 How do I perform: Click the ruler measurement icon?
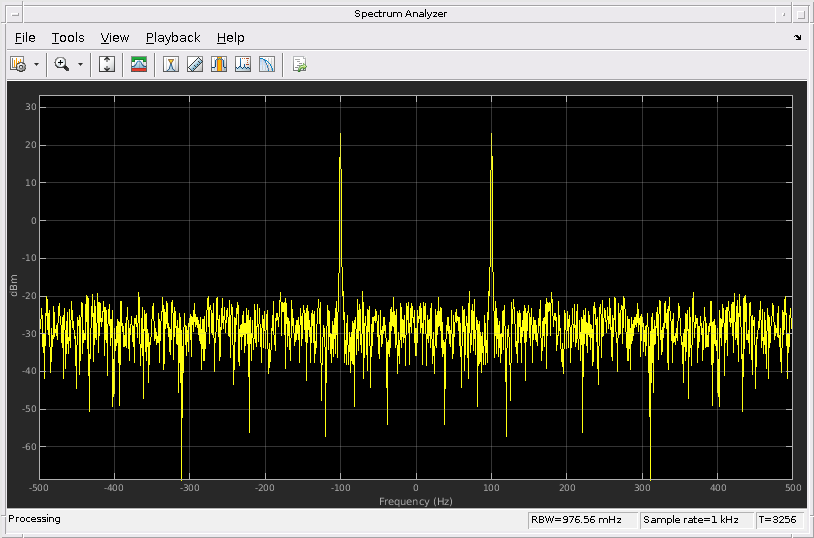pos(195,64)
